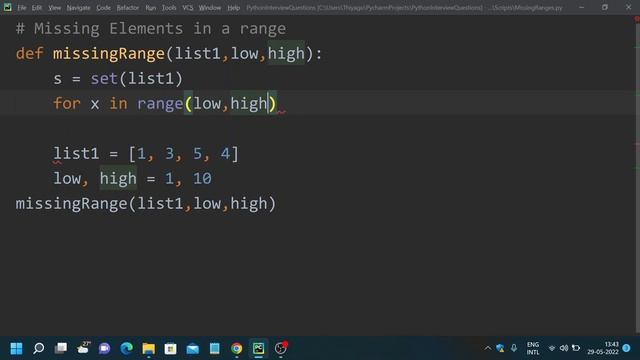
Task: Open the View menu
Action: coord(54,8)
